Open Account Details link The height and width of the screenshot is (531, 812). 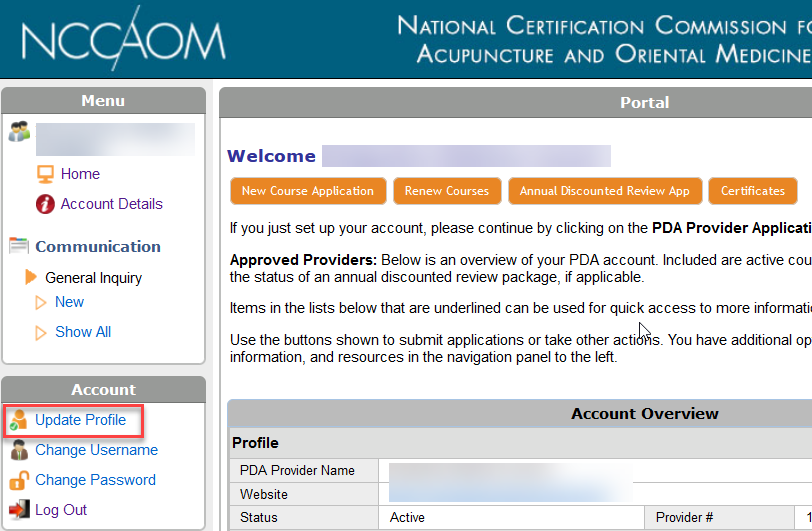111,204
